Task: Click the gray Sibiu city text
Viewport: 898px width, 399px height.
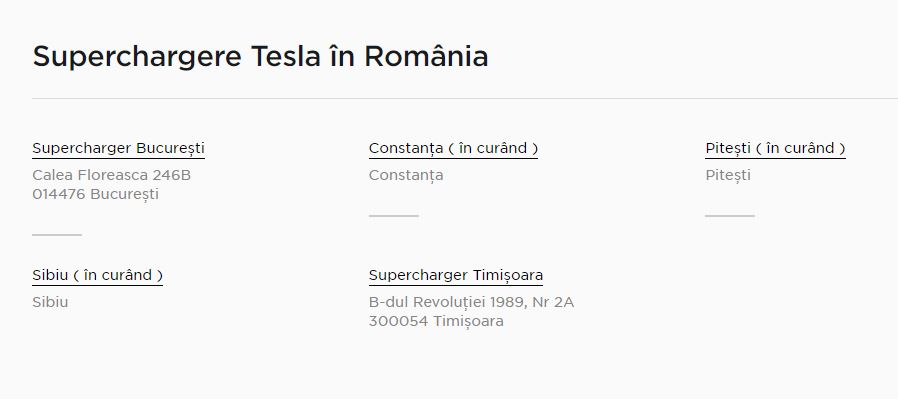Action: click(50, 302)
